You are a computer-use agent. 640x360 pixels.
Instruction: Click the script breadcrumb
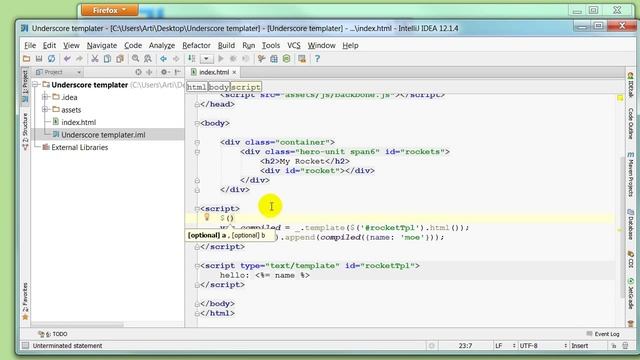[x=245, y=87]
